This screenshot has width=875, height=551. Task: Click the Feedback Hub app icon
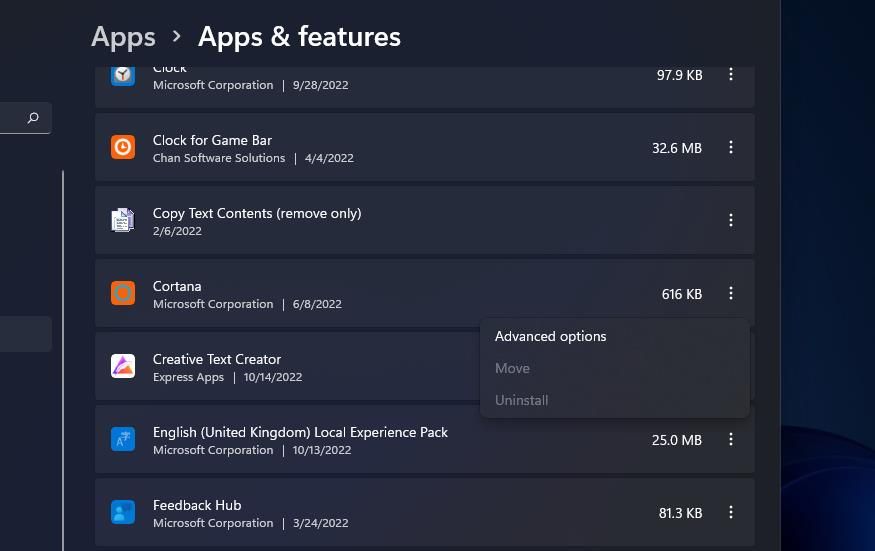coord(123,512)
